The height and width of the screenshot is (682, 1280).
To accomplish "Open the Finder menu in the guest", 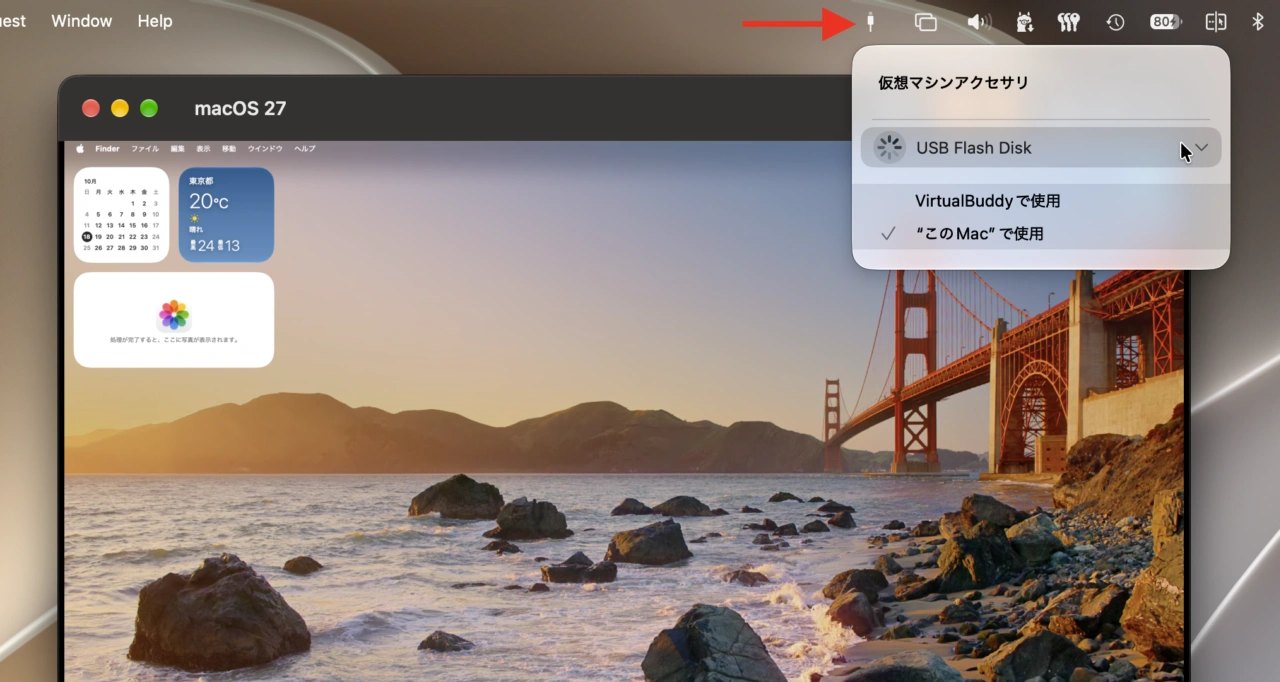I will 107,149.
